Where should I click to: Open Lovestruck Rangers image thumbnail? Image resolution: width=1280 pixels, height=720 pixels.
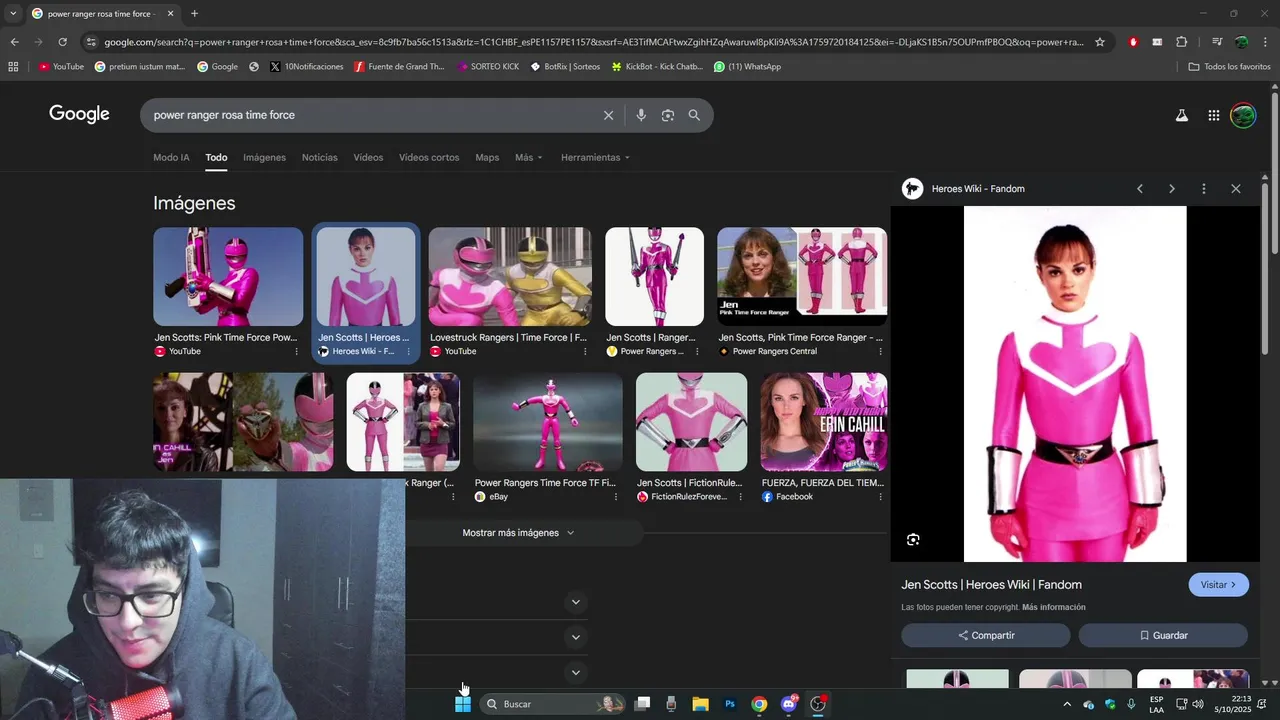(510, 277)
